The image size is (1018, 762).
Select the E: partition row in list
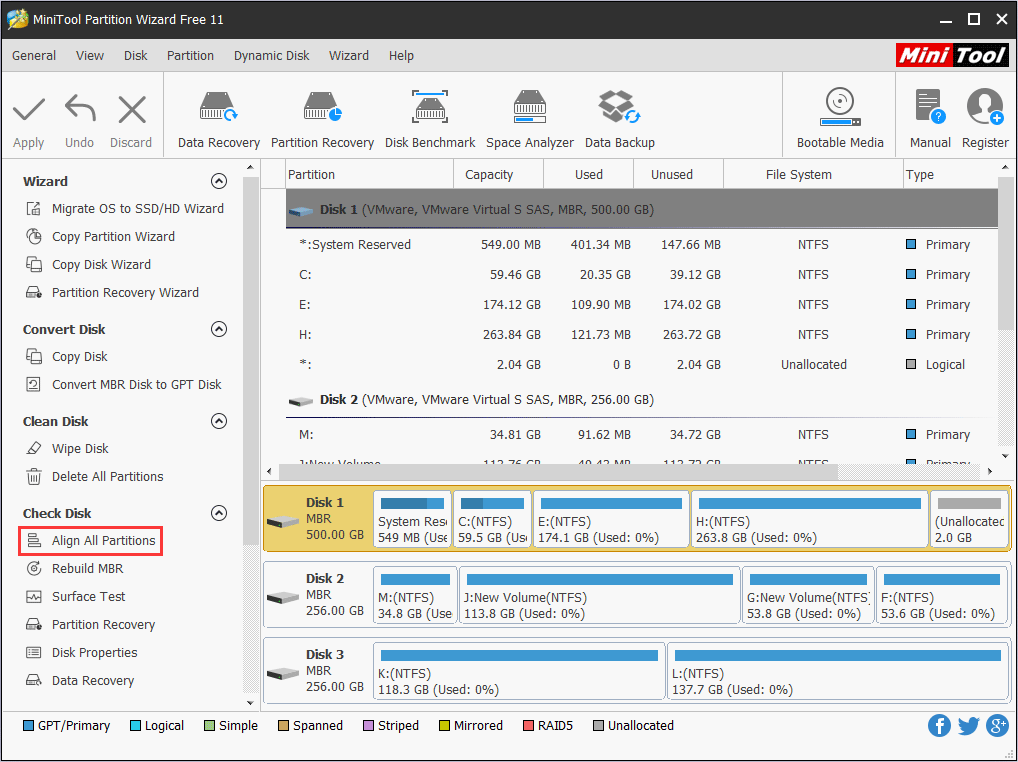641,304
